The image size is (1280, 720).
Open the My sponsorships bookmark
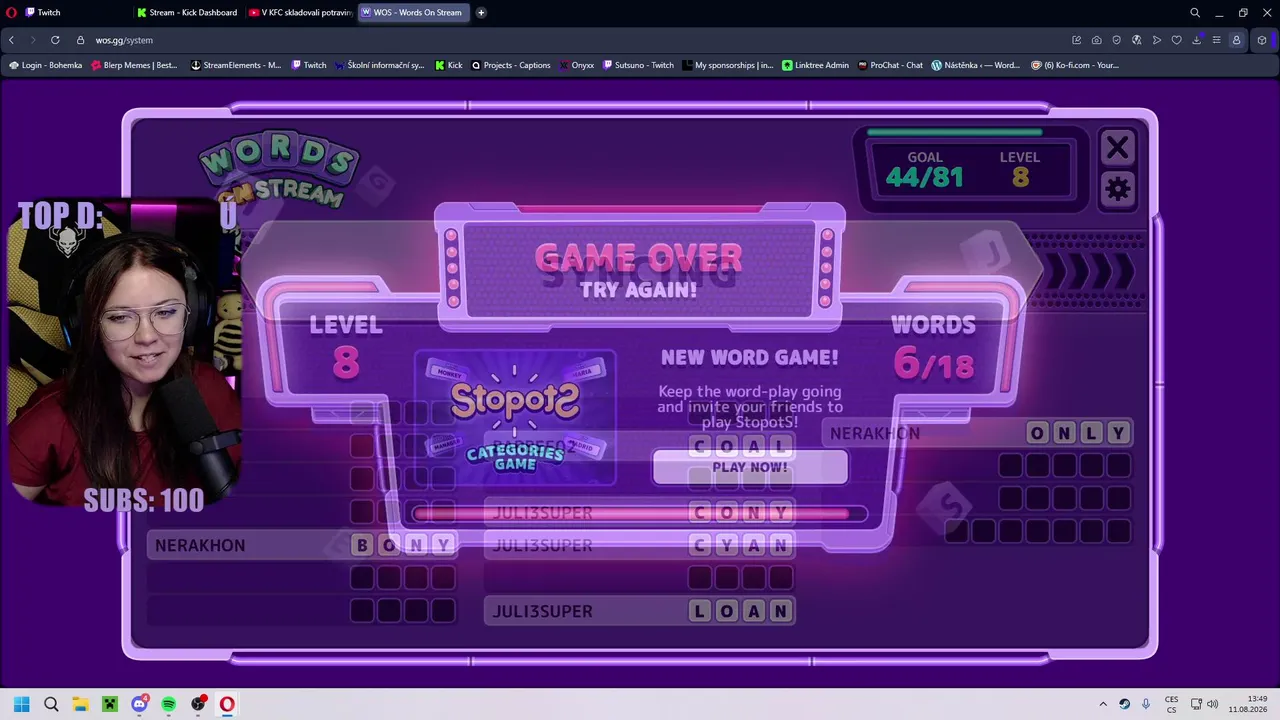[x=729, y=65]
